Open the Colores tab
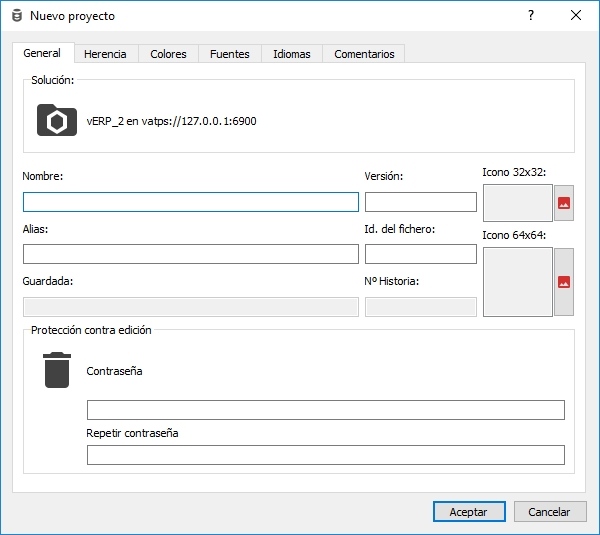The image size is (600, 535). [168, 54]
